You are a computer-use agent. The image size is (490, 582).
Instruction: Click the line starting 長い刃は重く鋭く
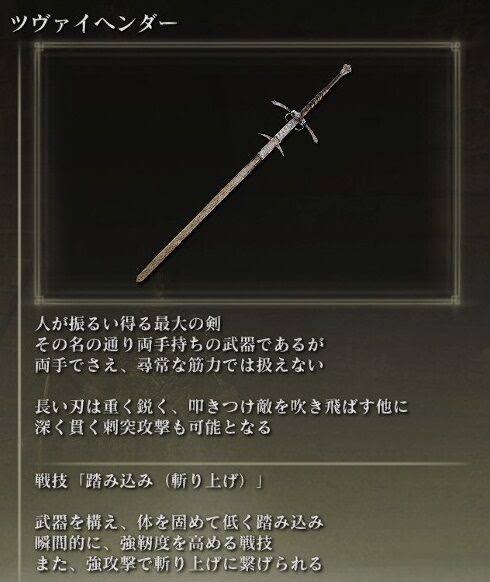pos(222,407)
